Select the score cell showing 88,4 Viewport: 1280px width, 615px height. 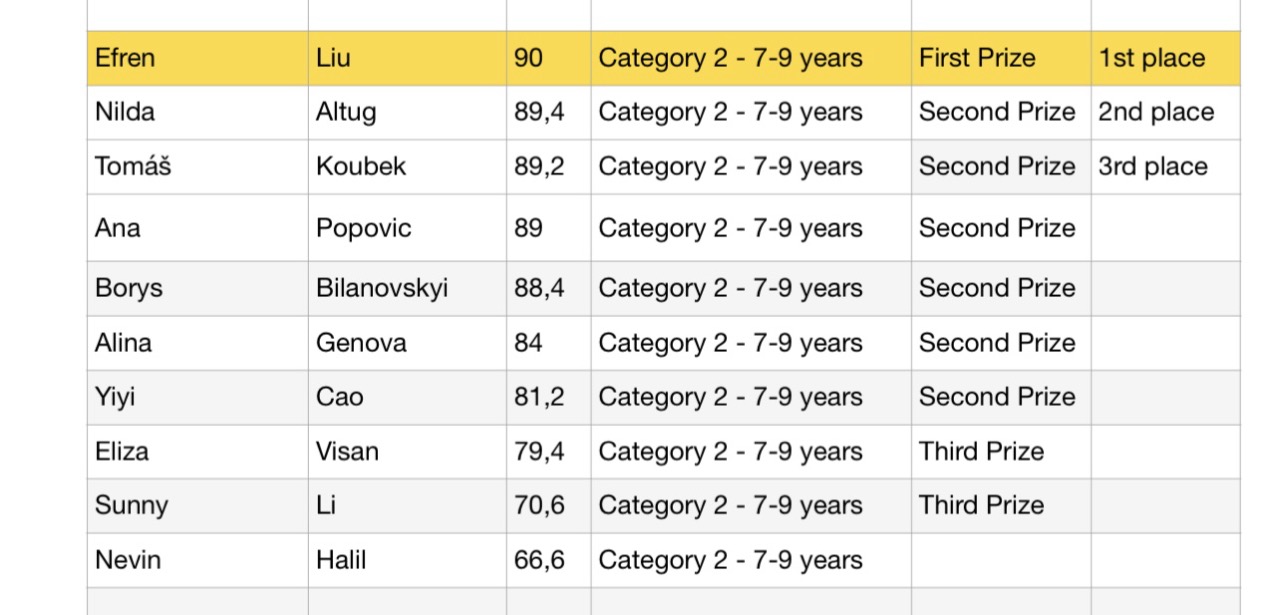pos(540,288)
